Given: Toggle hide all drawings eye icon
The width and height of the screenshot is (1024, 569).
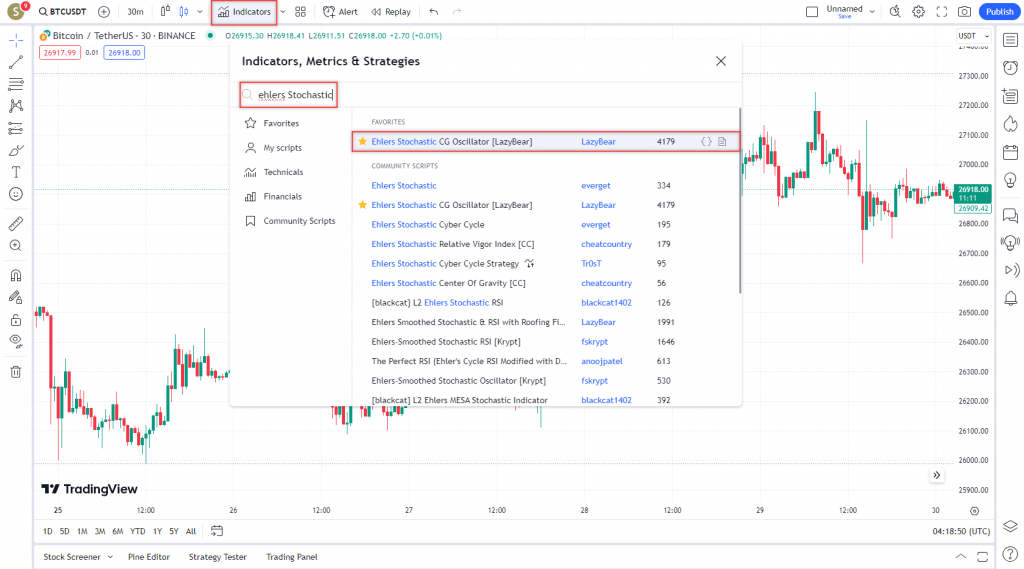Looking at the screenshot, I should pos(16,341).
